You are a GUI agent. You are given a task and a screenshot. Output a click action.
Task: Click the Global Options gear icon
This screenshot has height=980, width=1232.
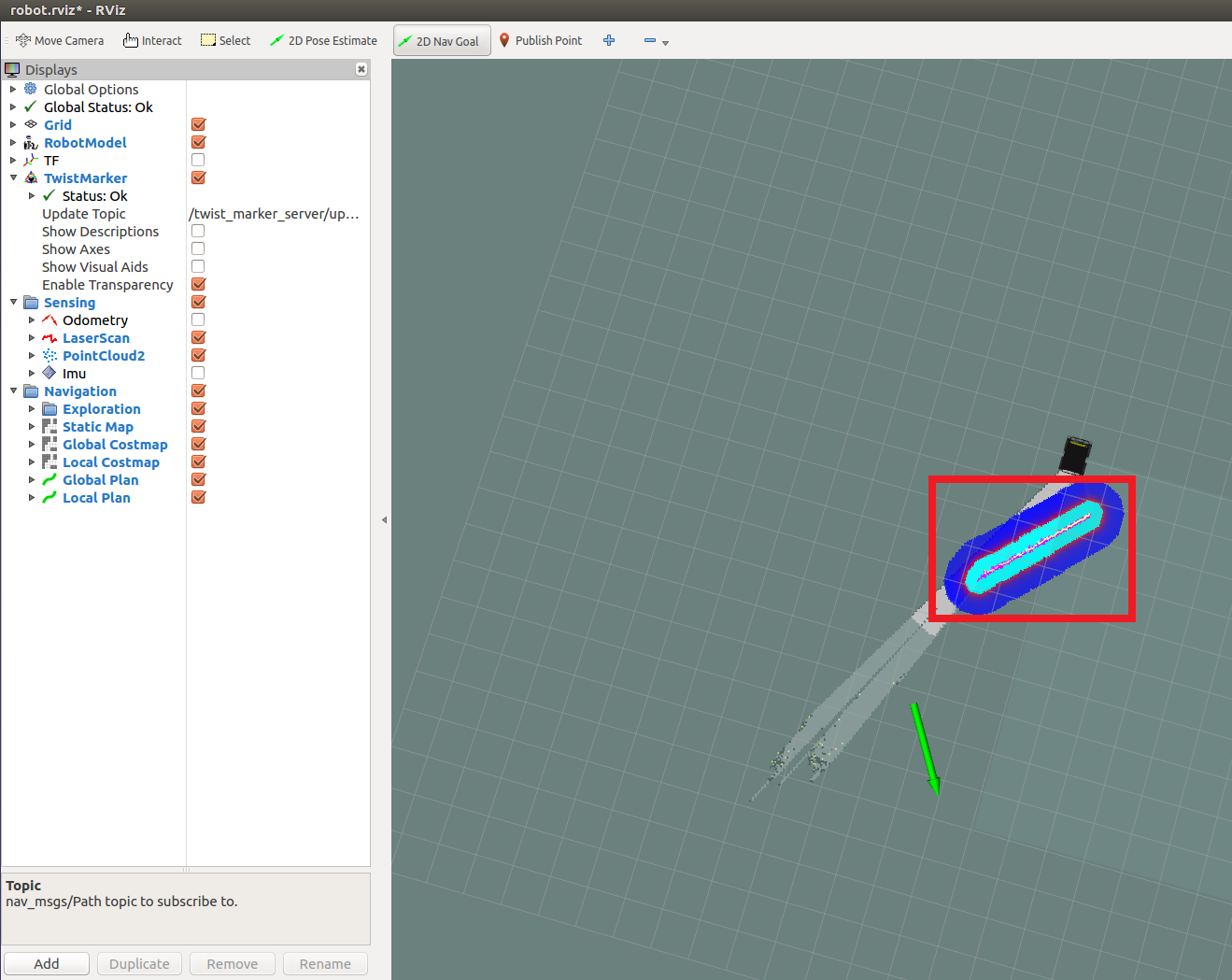click(x=31, y=89)
